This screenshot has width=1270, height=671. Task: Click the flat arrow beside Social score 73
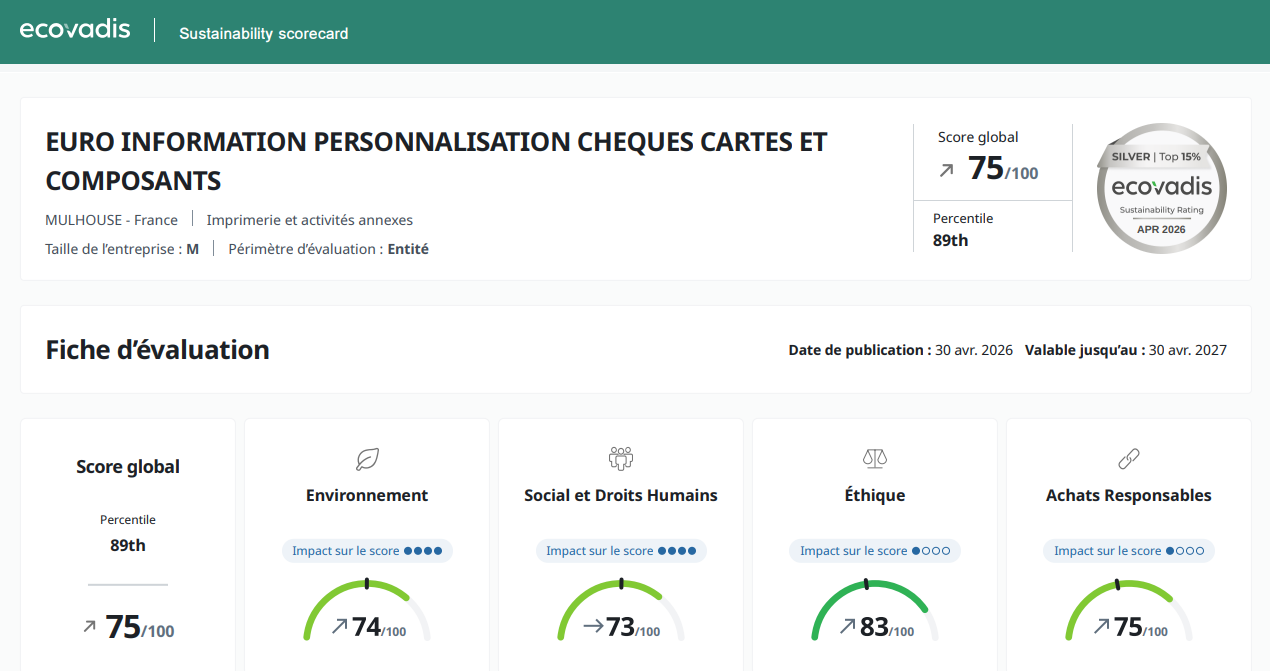(x=593, y=627)
